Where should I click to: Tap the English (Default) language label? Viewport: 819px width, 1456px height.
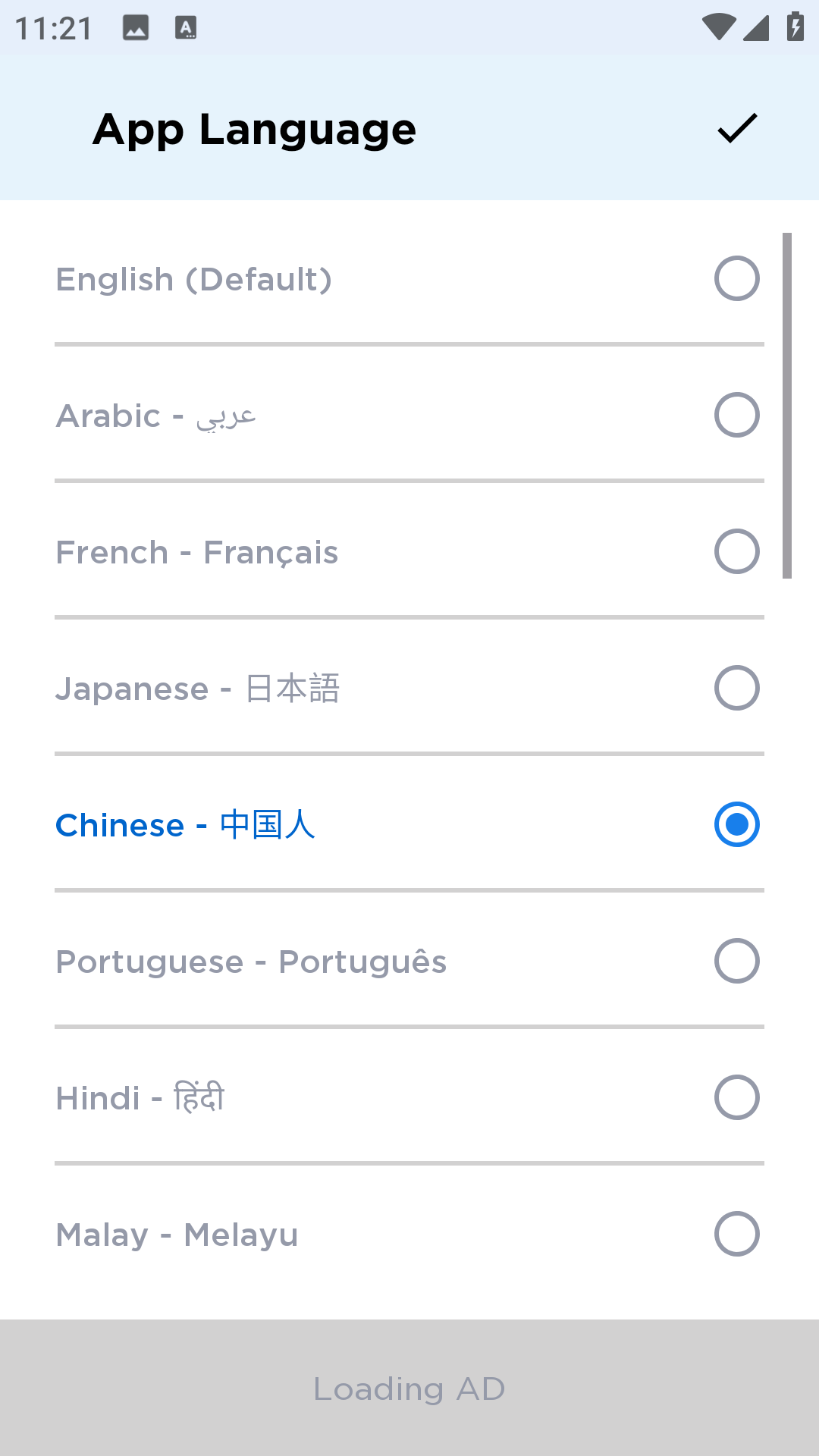pos(194,279)
